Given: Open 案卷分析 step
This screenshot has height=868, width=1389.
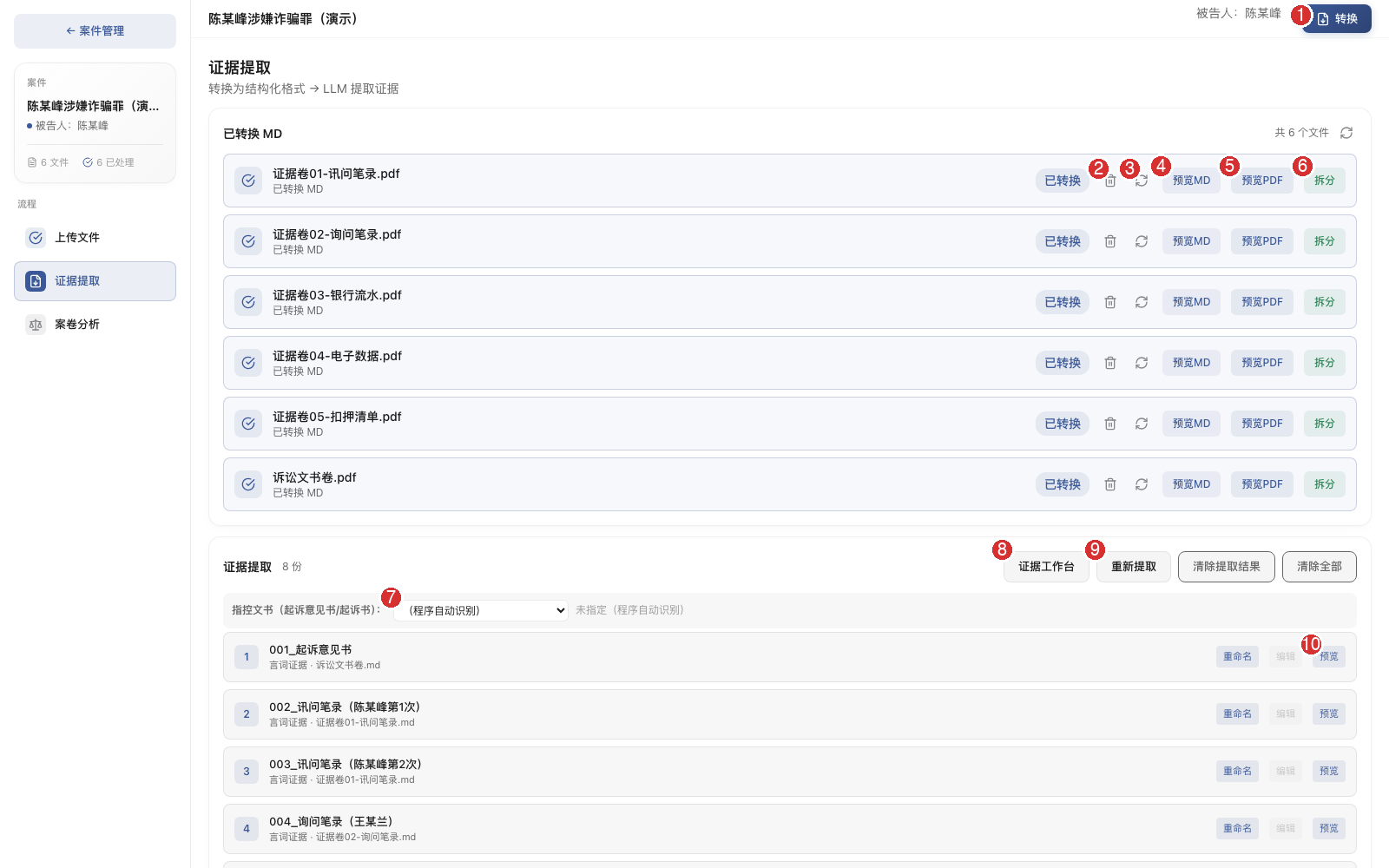Looking at the screenshot, I should pyautogui.click(x=95, y=325).
